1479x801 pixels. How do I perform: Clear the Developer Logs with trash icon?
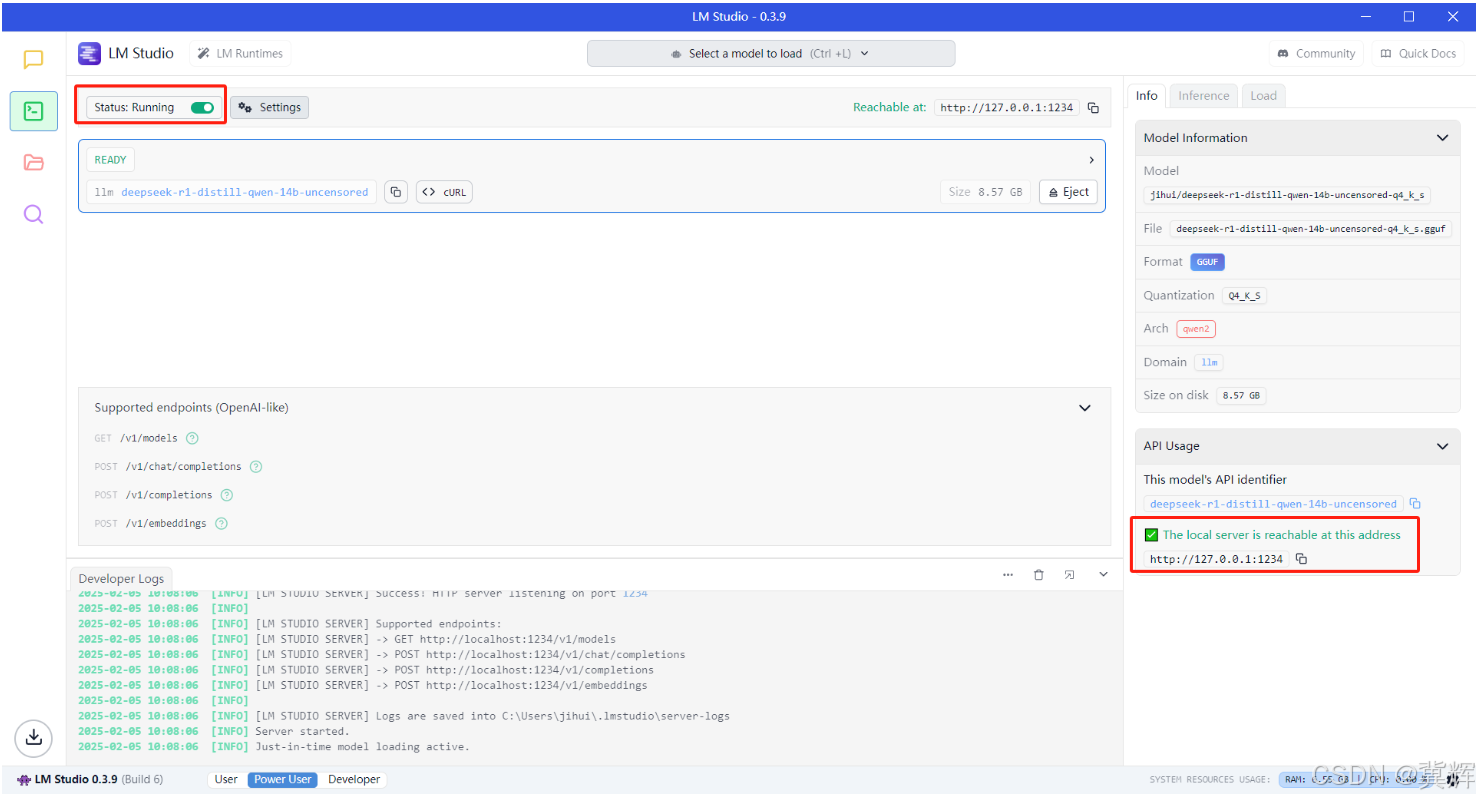tap(1039, 575)
